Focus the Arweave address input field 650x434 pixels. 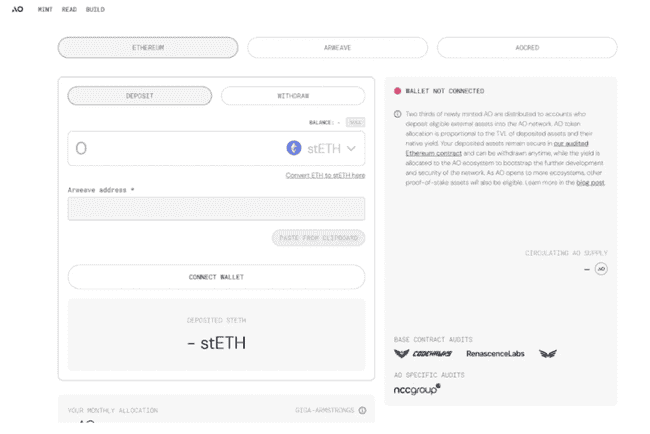[216, 209]
